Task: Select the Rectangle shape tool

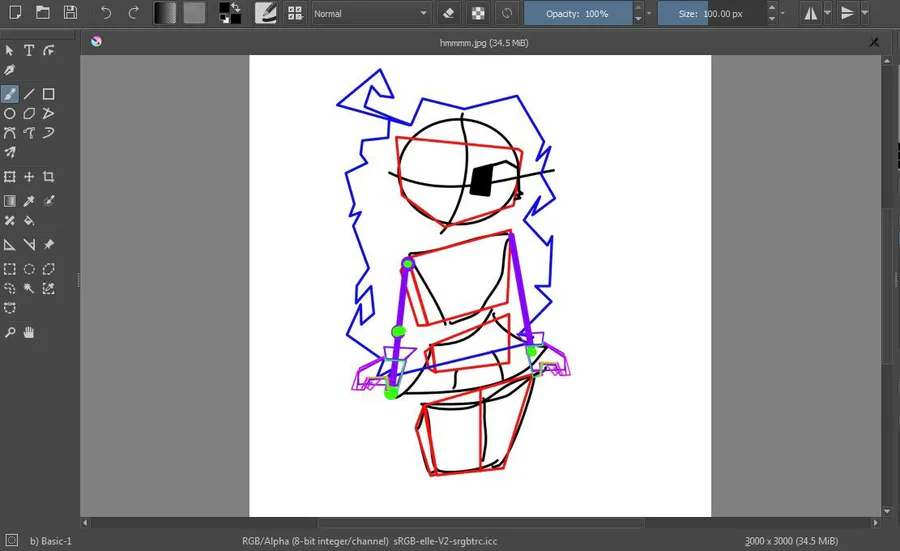Action: point(49,94)
